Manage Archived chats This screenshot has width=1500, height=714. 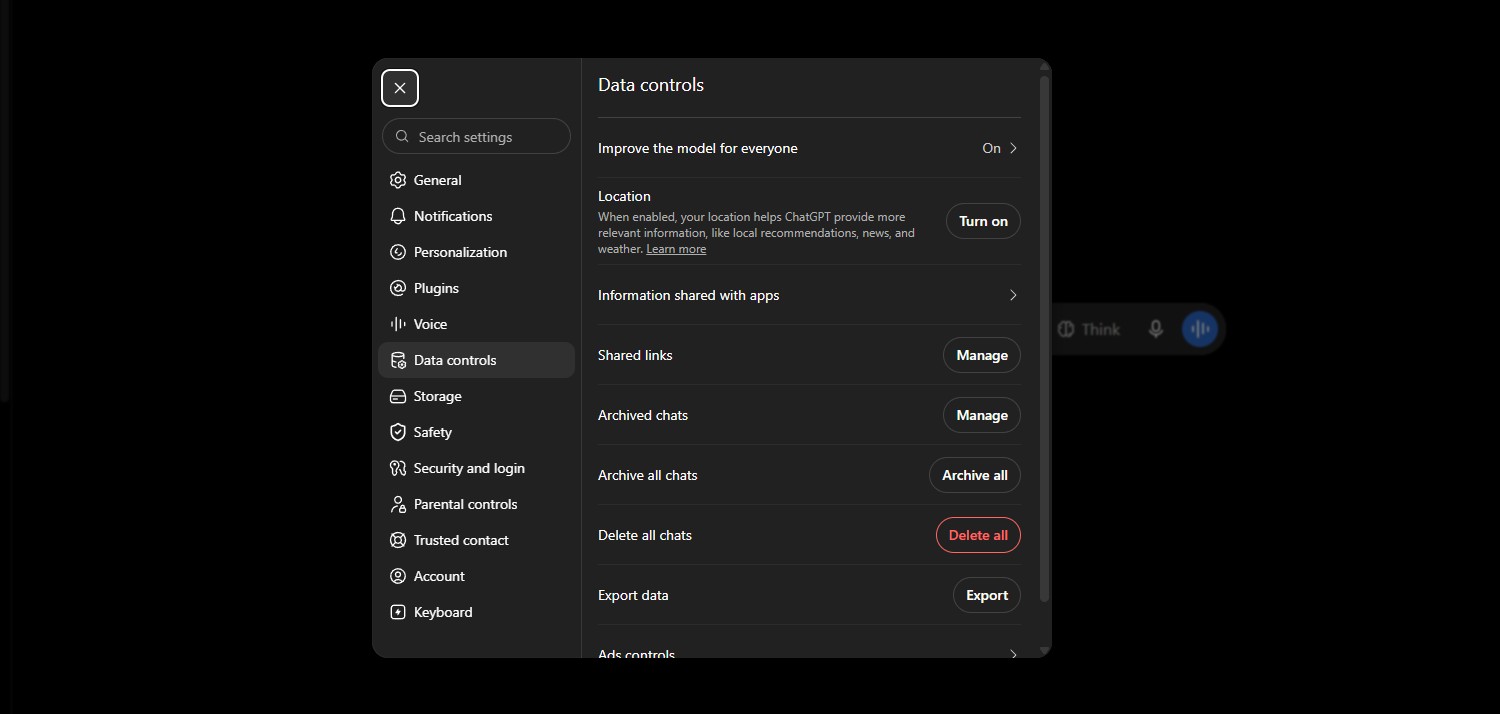[x=982, y=415]
